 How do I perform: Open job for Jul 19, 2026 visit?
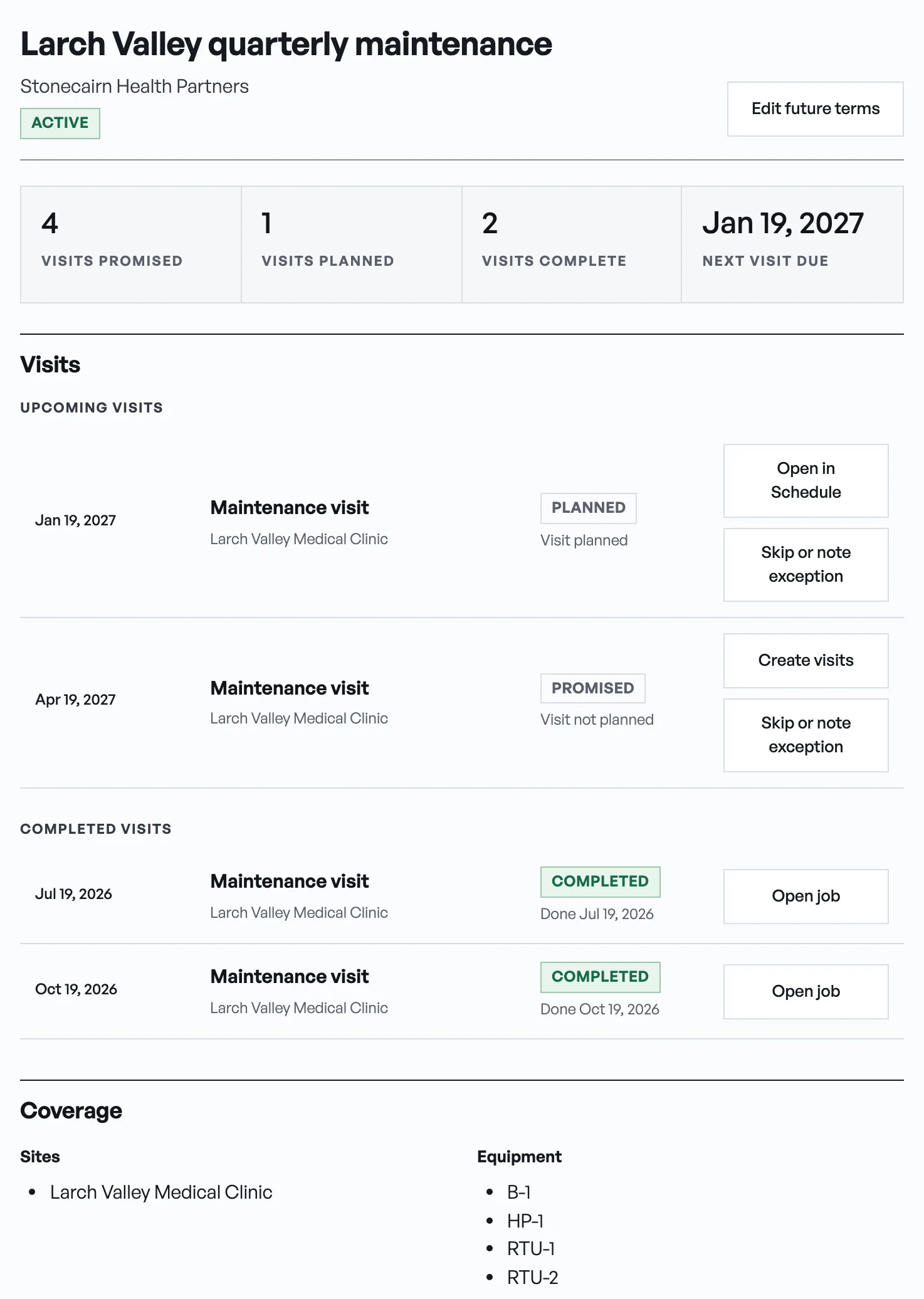[x=806, y=897]
